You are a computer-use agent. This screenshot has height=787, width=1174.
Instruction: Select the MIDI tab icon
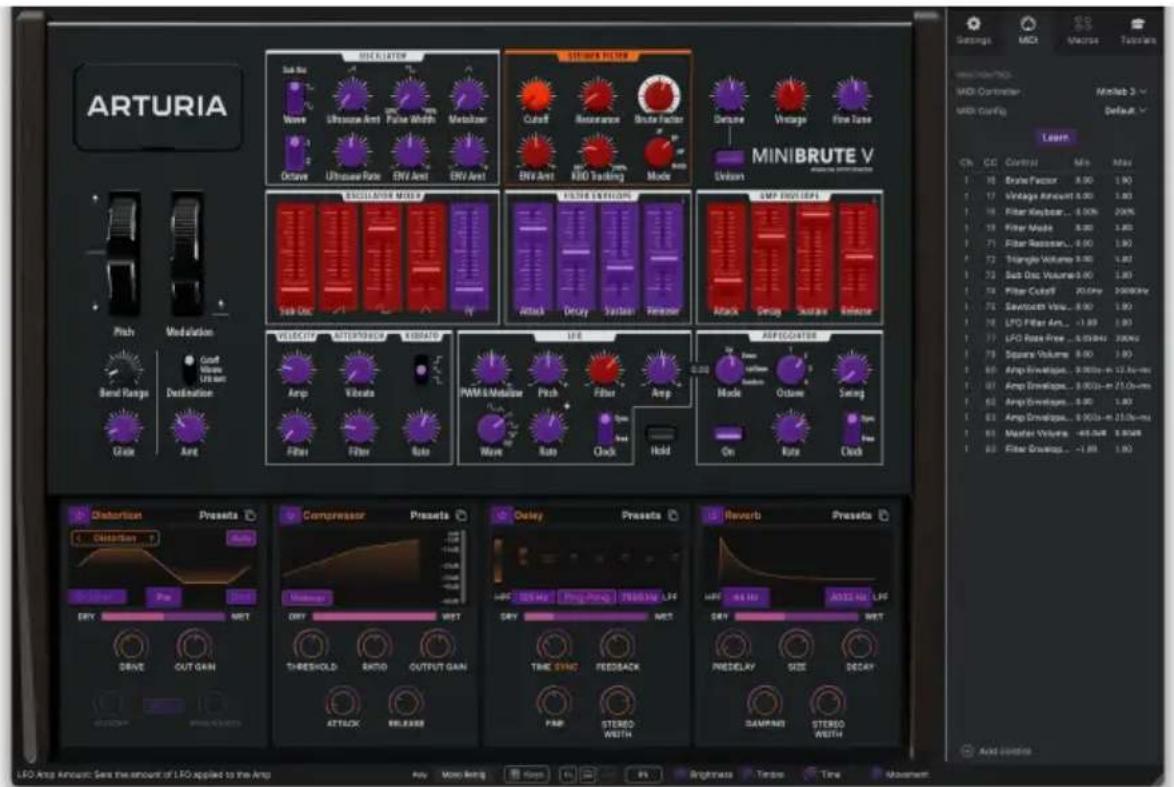pos(1028,31)
